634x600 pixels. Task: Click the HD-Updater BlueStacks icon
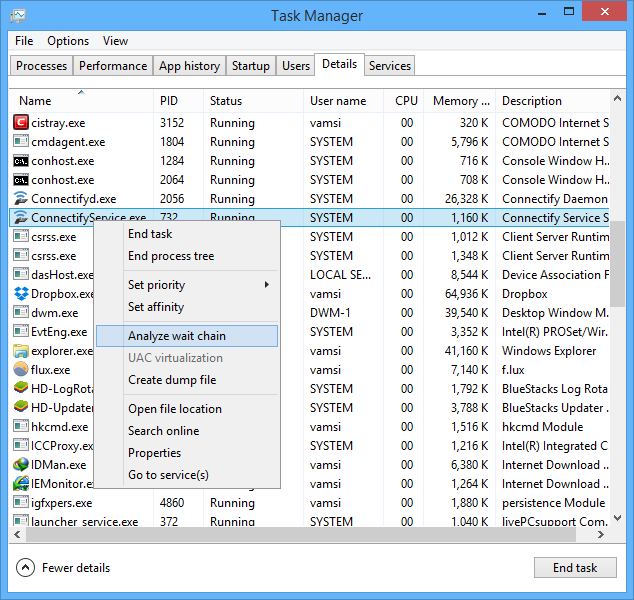[21, 407]
